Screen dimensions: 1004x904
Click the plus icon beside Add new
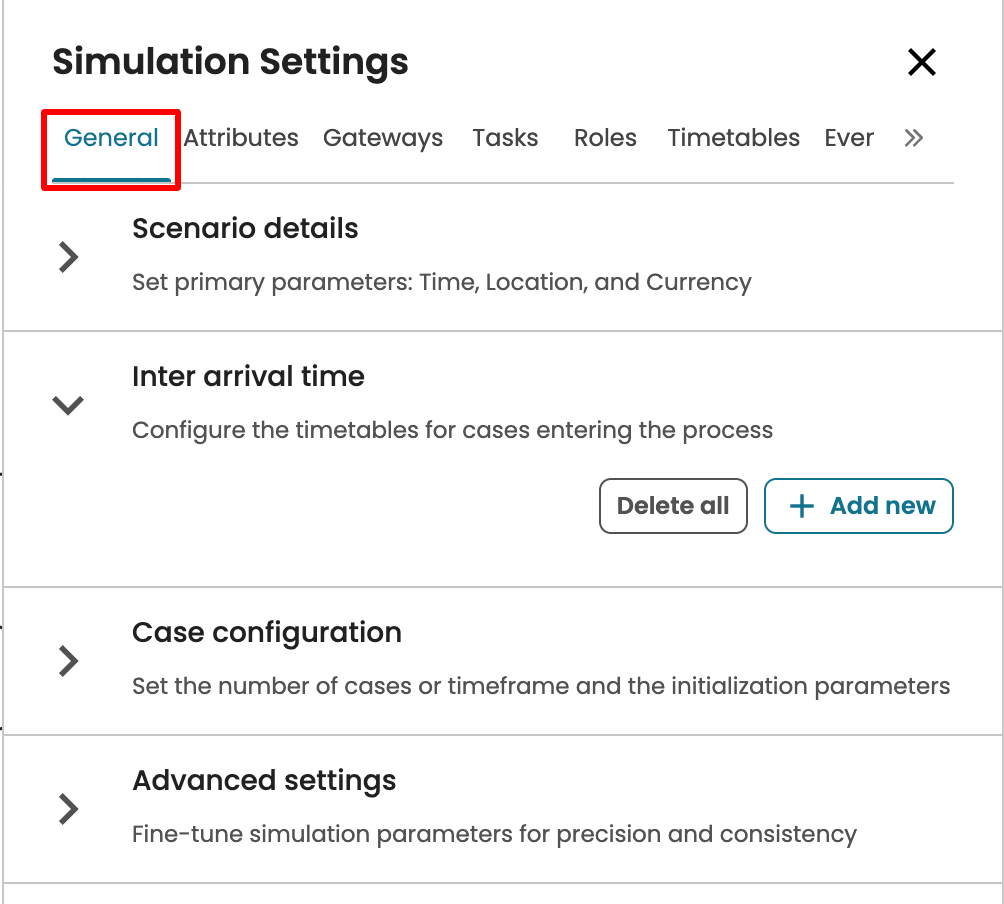coord(802,506)
